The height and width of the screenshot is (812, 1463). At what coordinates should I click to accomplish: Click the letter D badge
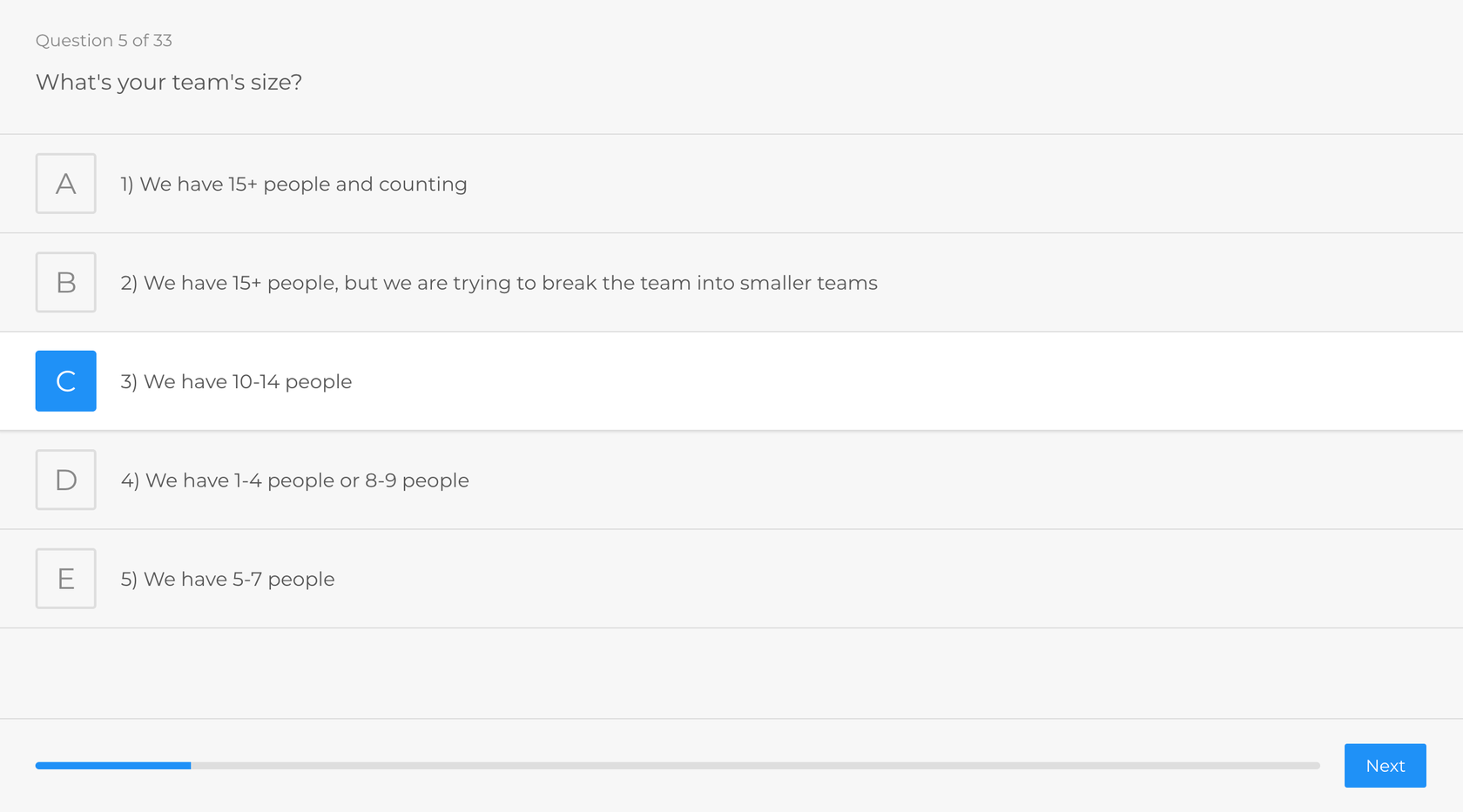65,480
